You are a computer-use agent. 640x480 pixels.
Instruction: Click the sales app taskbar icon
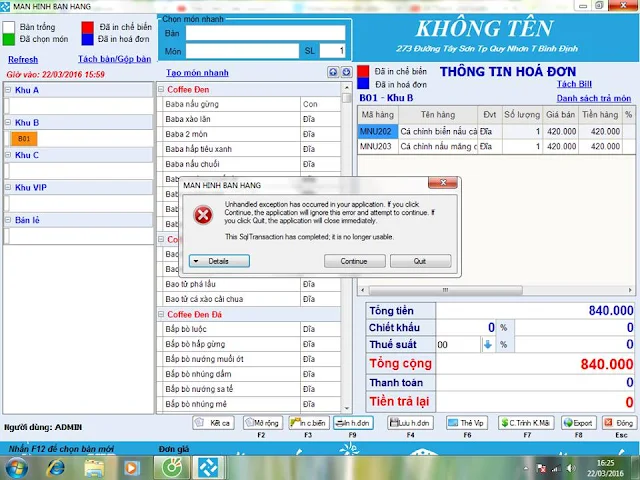click(208, 468)
